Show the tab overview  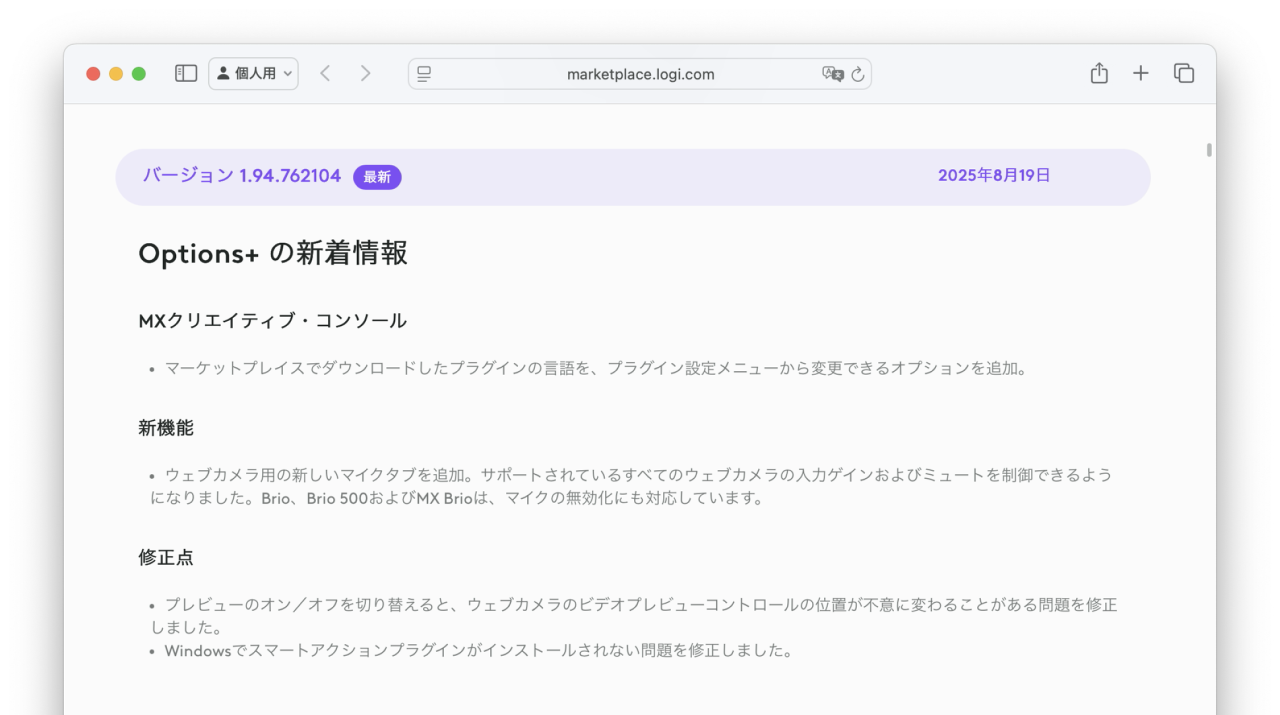1183,73
